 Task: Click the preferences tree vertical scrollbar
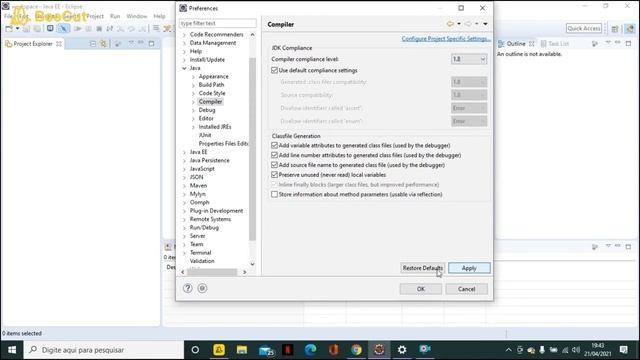click(x=252, y=149)
